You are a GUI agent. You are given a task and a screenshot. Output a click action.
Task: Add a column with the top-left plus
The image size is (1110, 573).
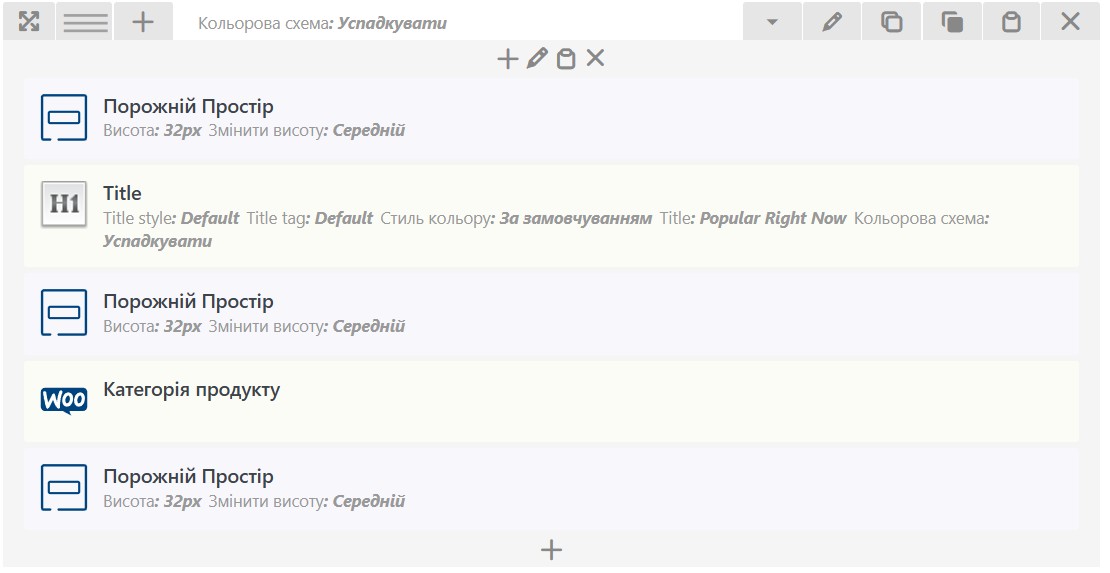143,21
